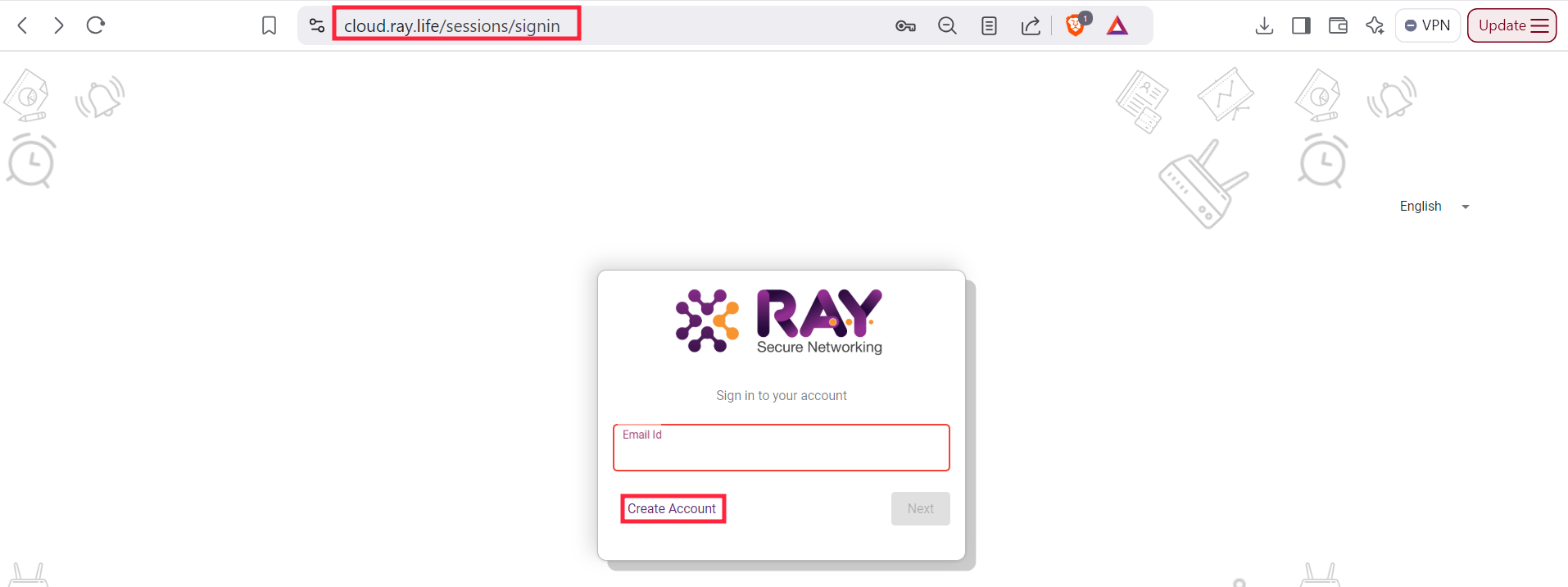1568x587 pixels.
Task: Click the Next button
Action: coord(921,509)
